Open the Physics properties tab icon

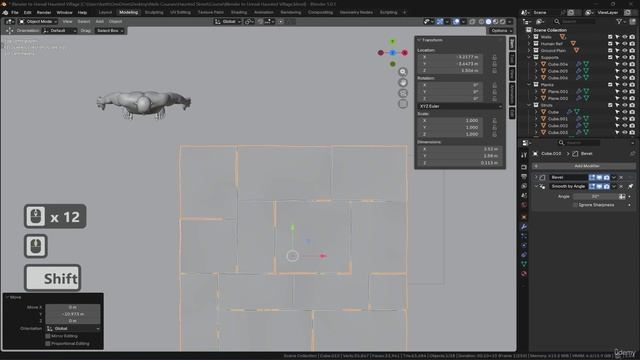click(x=524, y=245)
